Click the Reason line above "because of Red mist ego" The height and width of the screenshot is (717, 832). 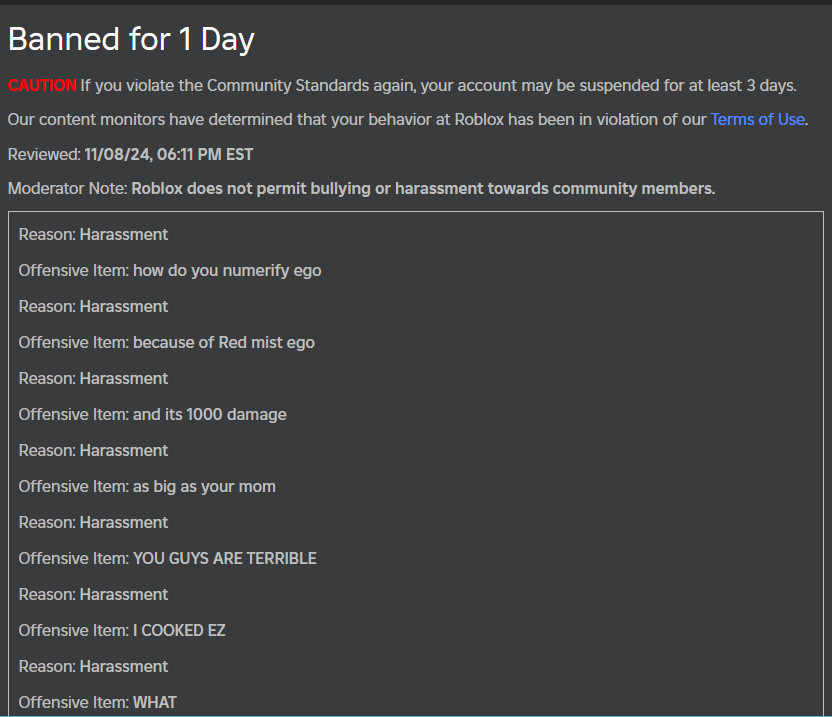(x=93, y=306)
